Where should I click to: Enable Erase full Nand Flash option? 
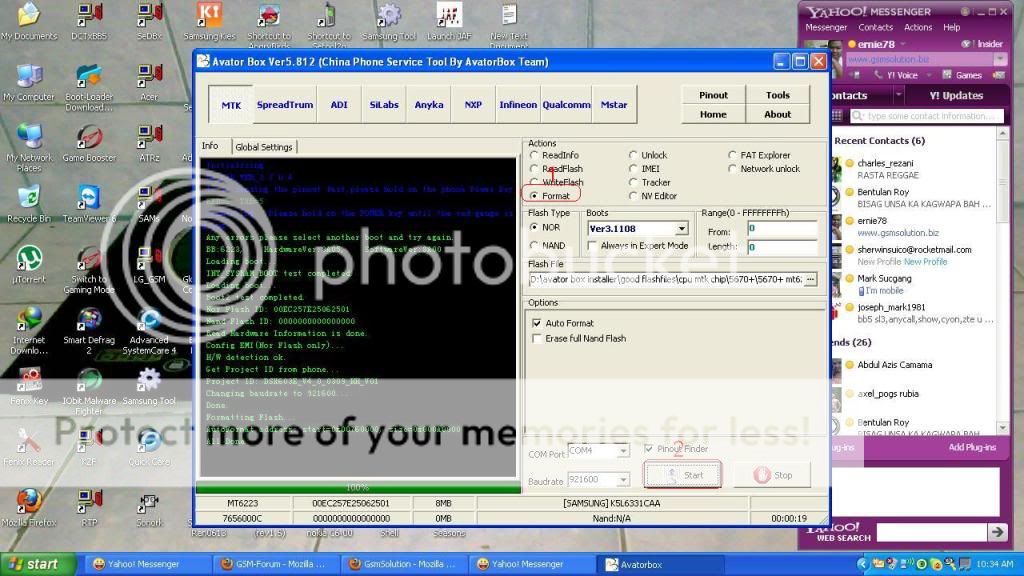[538, 339]
